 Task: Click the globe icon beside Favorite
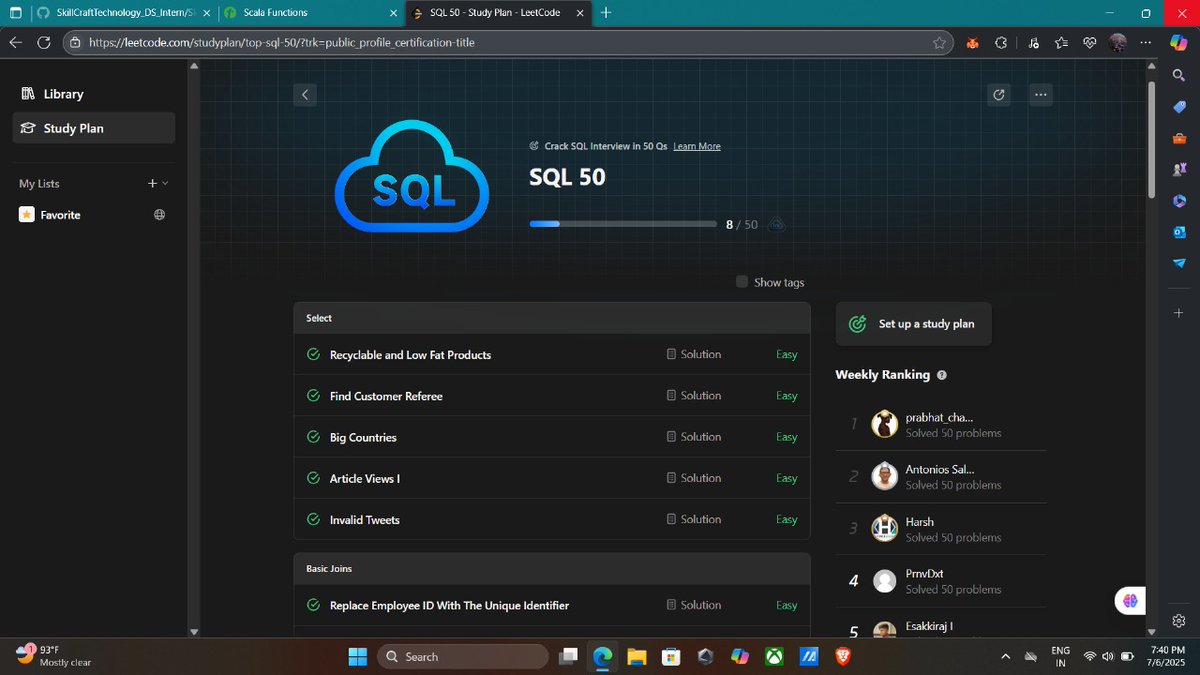coord(159,215)
